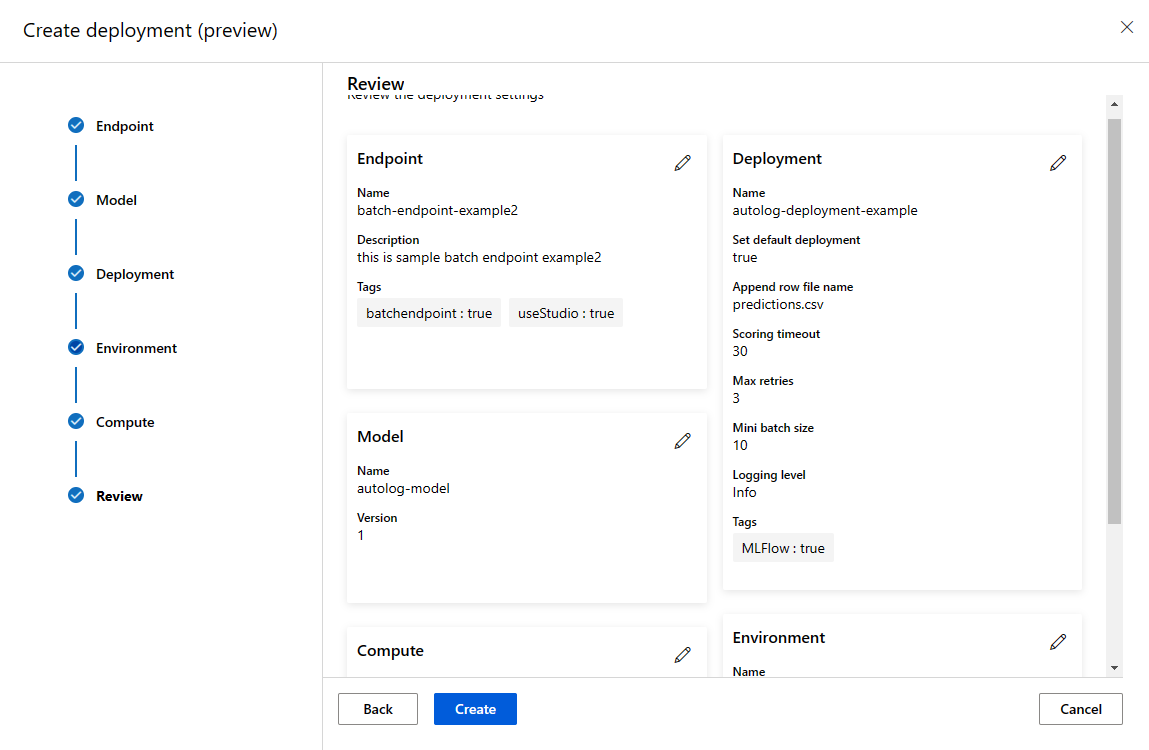Click the Endpoint step checkmark icon
The width and height of the screenshot is (1149, 750).
point(76,126)
